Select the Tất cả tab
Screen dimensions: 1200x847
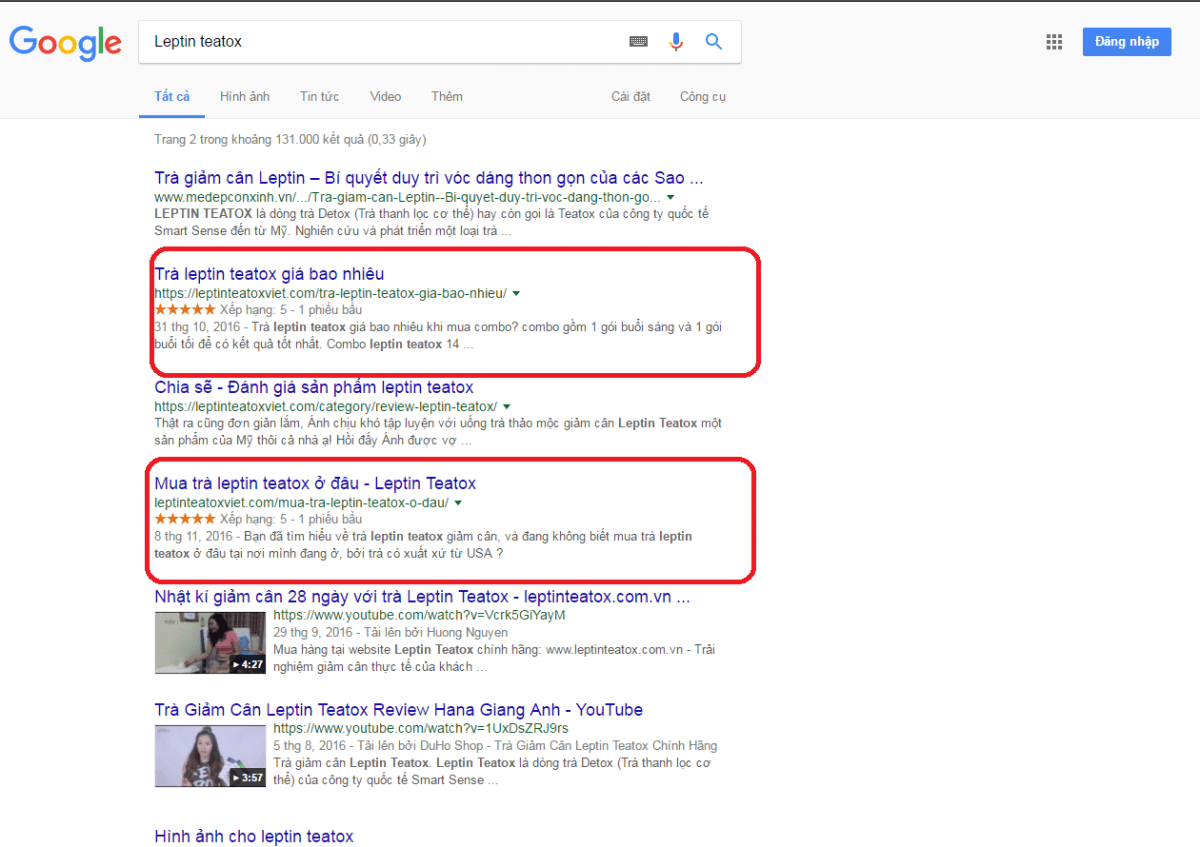[172, 97]
